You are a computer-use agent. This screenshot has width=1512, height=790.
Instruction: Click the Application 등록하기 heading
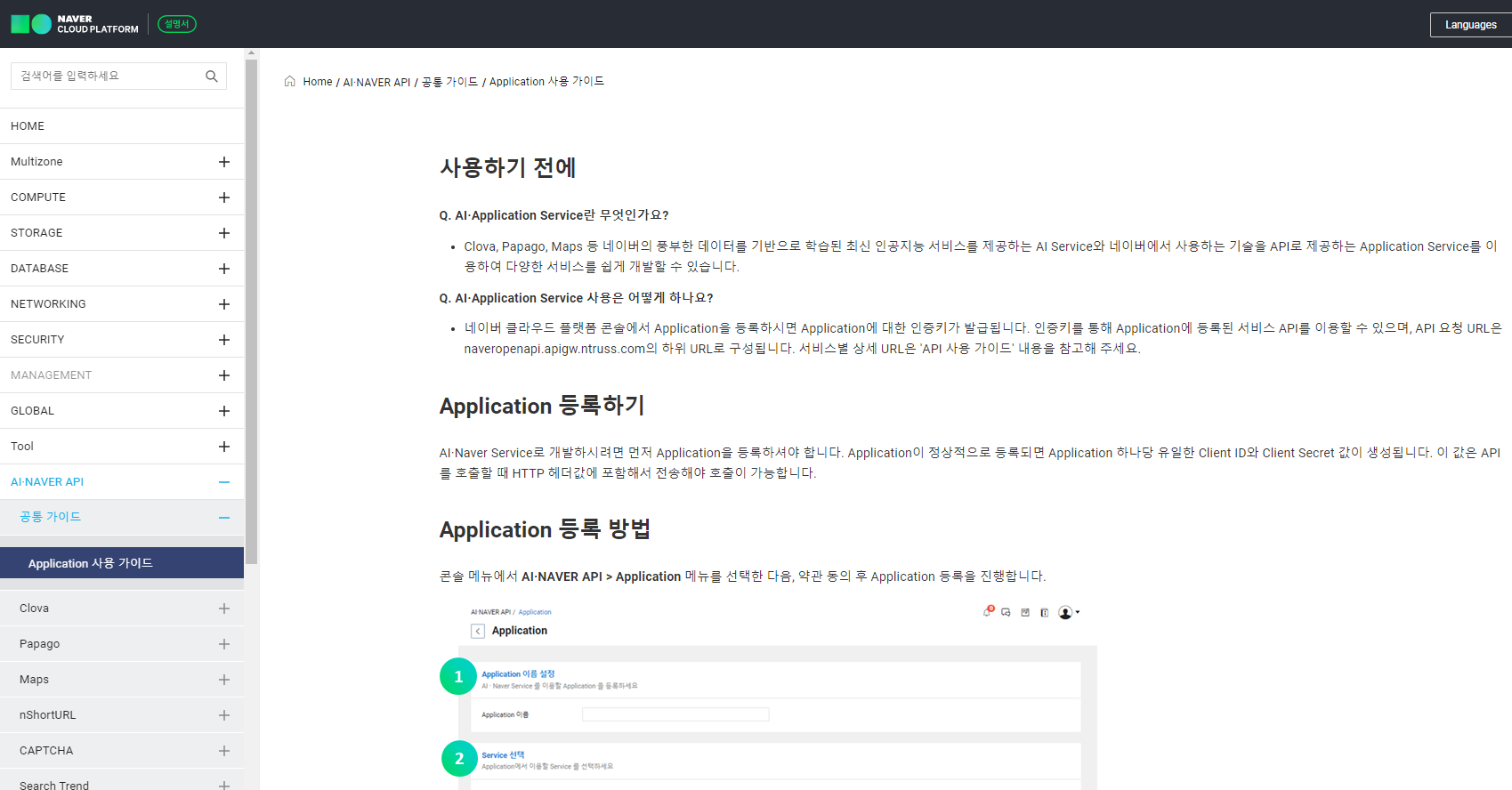click(x=542, y=406)
